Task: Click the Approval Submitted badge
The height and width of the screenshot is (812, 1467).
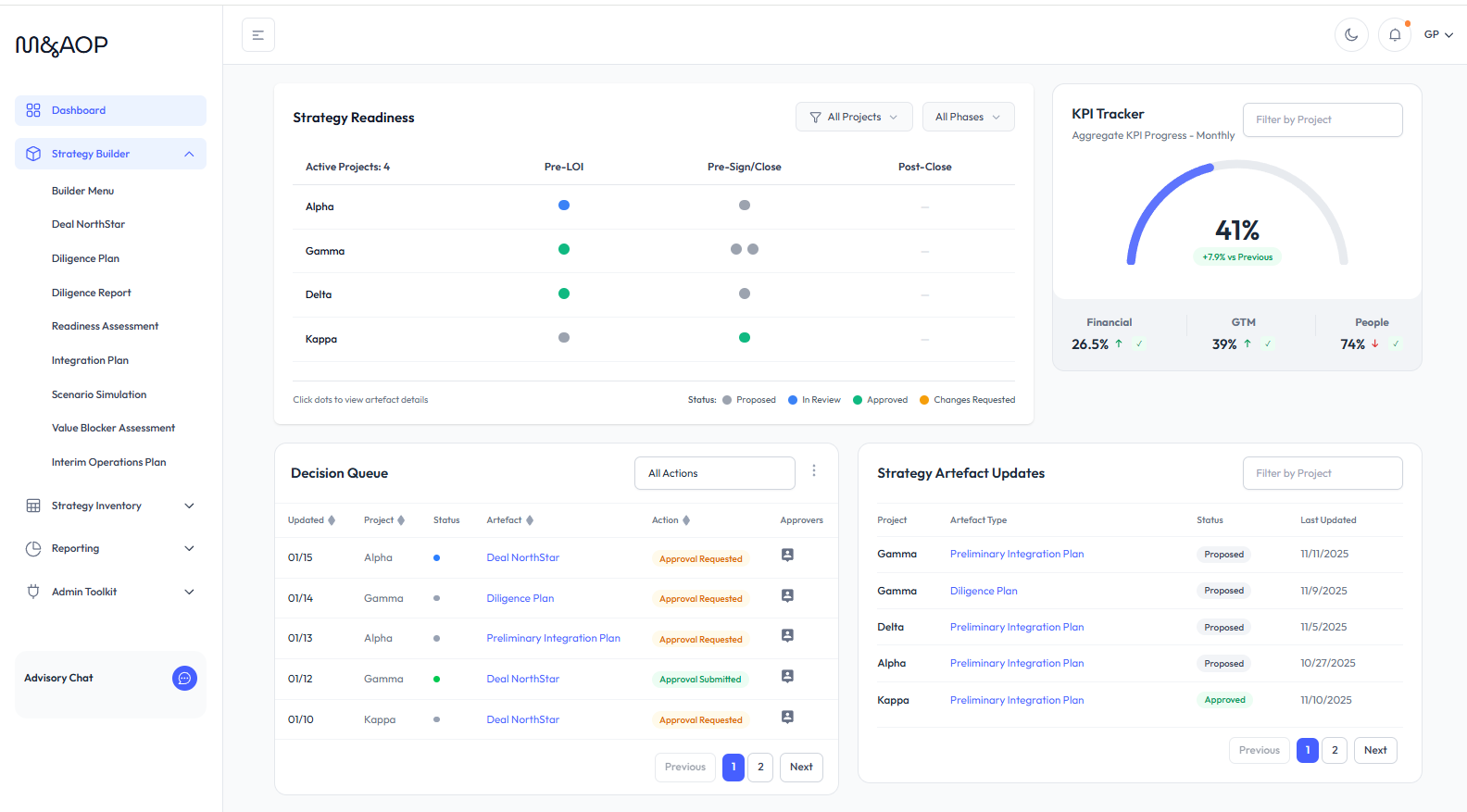Action: [x=700, y=680]
